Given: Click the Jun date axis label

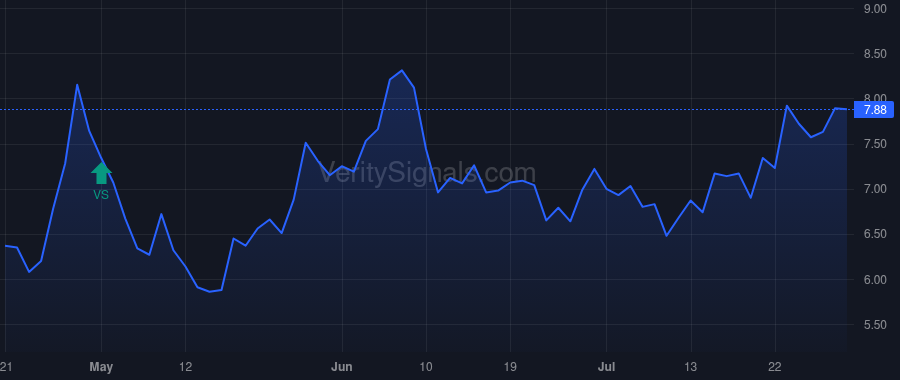Looking at the screenshot, I should (342, 367).
